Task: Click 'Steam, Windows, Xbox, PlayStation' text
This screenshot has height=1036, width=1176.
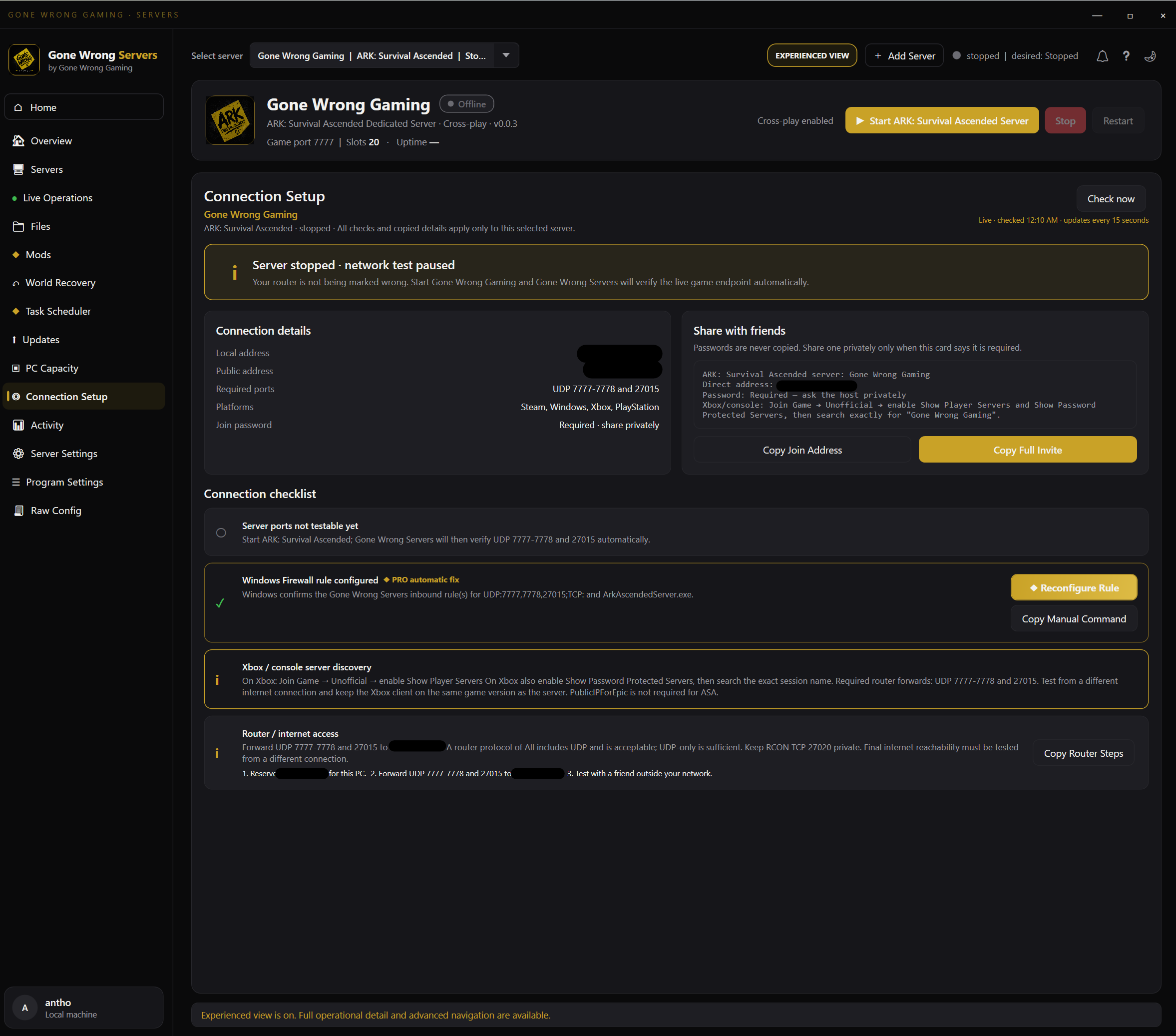Action: point(590,407)
